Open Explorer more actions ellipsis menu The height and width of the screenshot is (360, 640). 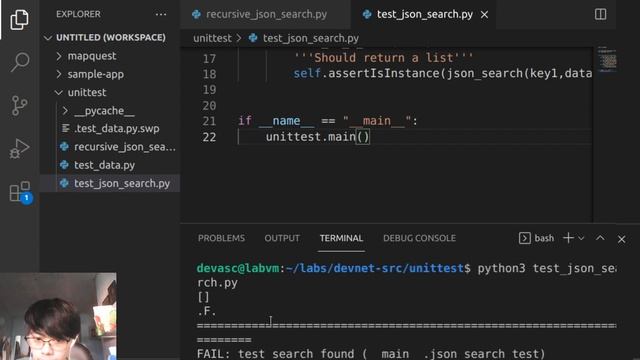pos(161,14)
